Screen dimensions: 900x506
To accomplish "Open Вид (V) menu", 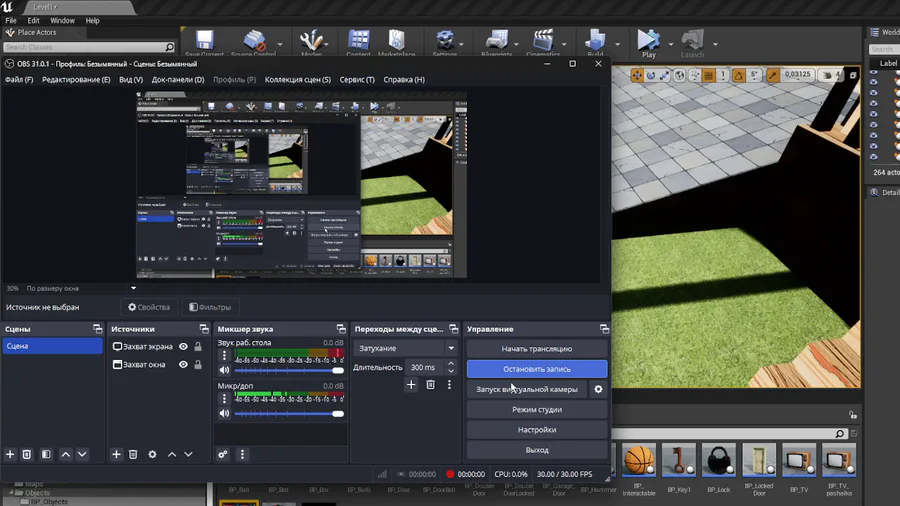I will [131, 80].
